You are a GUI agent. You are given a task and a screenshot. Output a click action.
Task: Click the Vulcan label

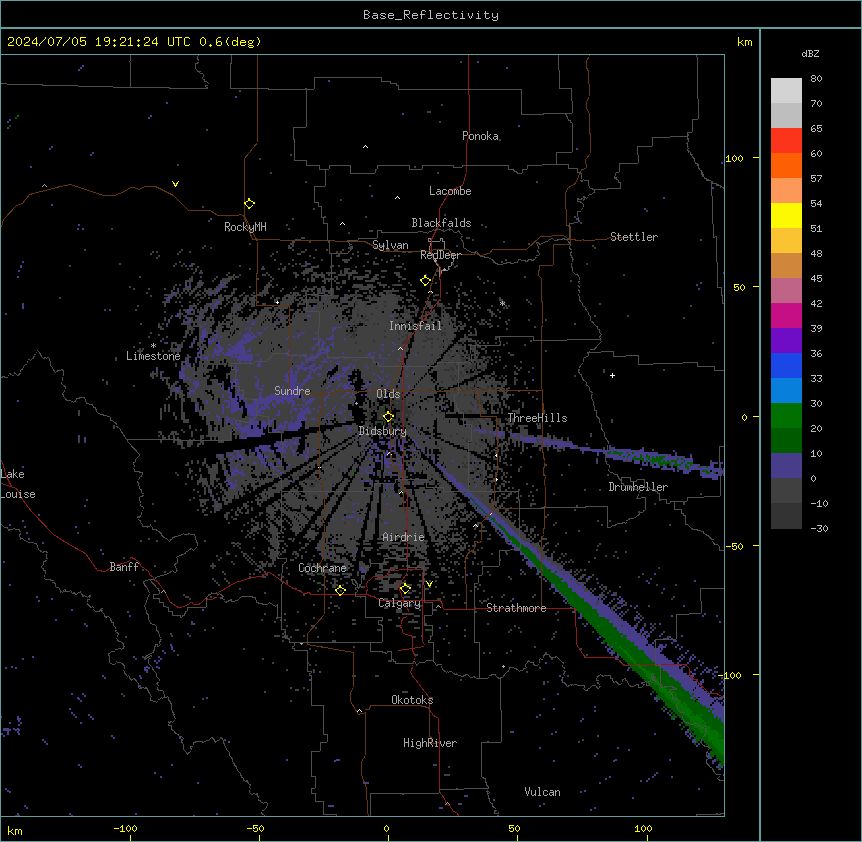pos(543,792)
